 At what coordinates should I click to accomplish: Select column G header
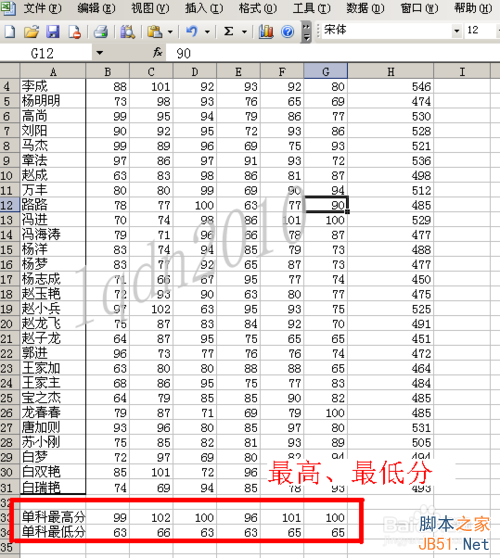pos(326,72)
